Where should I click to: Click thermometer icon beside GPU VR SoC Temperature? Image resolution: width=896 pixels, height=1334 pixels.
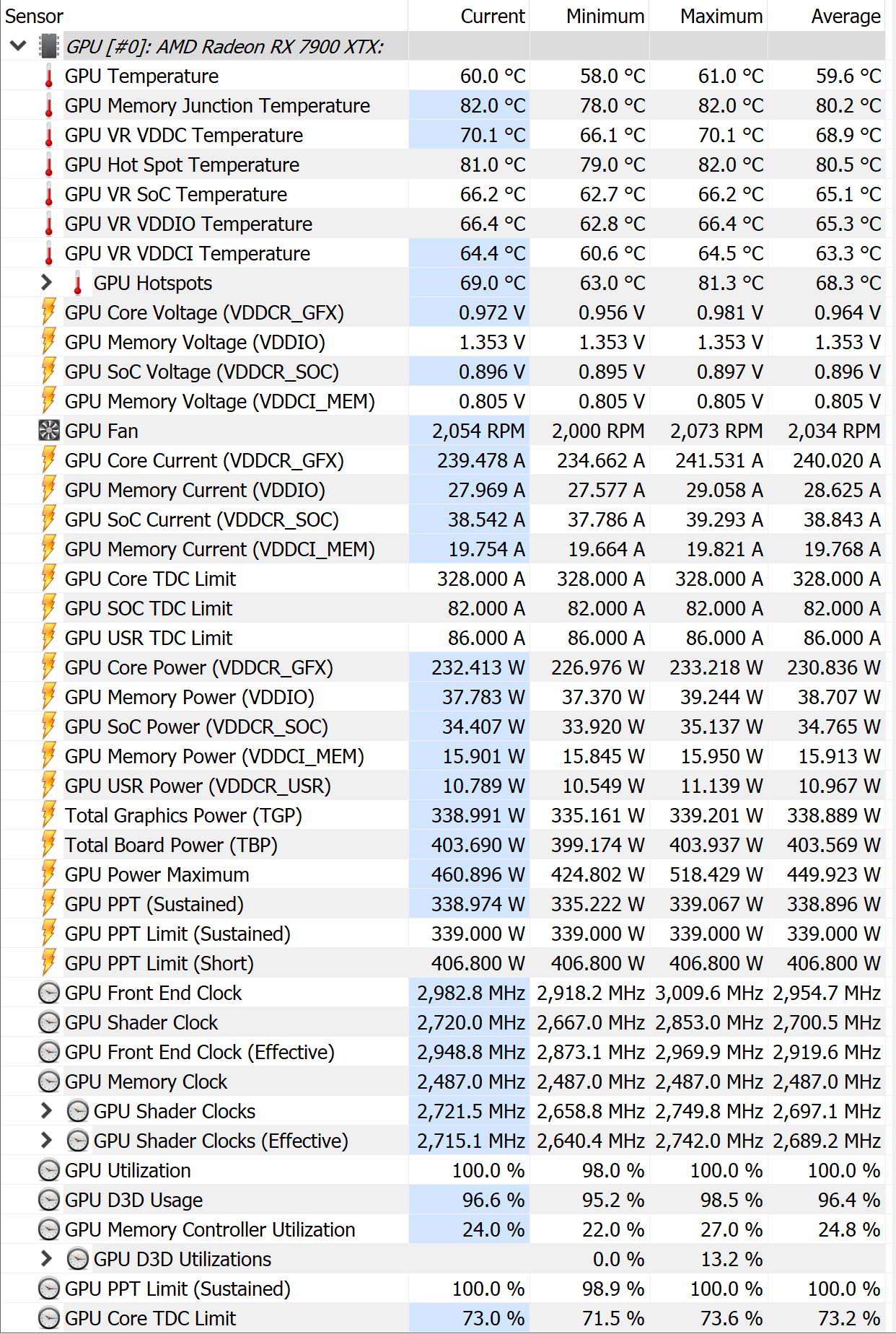pyautogui.click(x=49, y=194)
